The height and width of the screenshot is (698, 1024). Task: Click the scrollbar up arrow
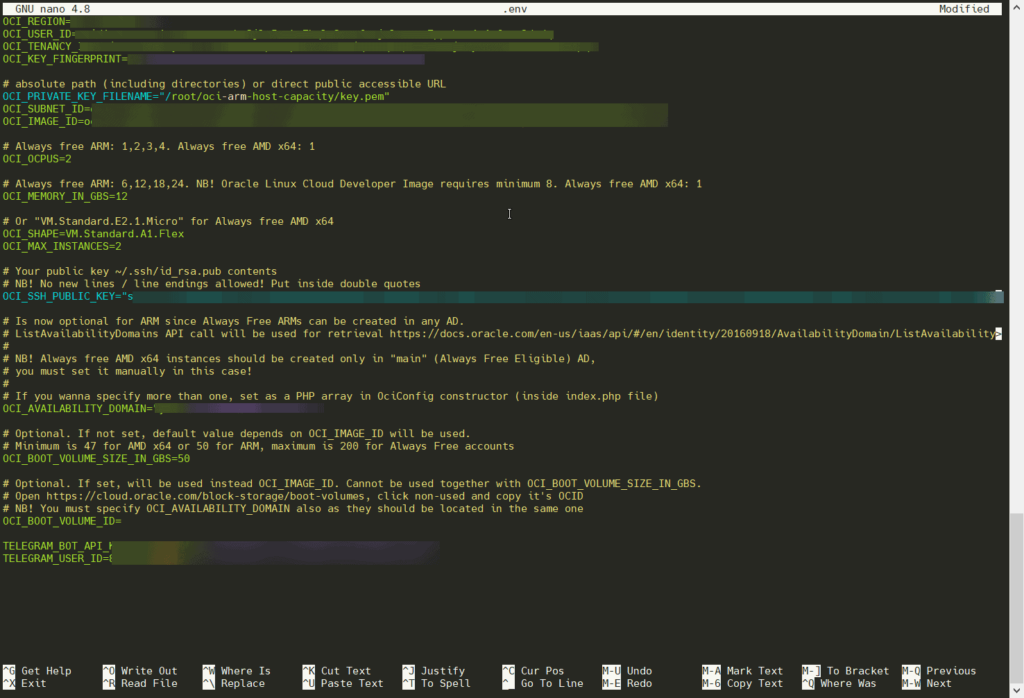click(x=1017, y=7)
